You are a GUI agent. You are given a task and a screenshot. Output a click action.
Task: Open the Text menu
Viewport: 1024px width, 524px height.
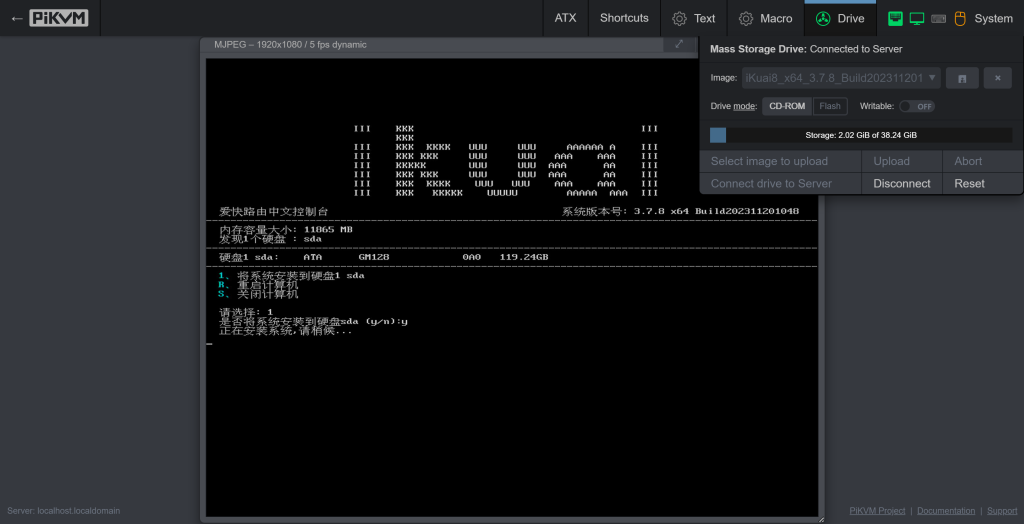pos(694,18)
